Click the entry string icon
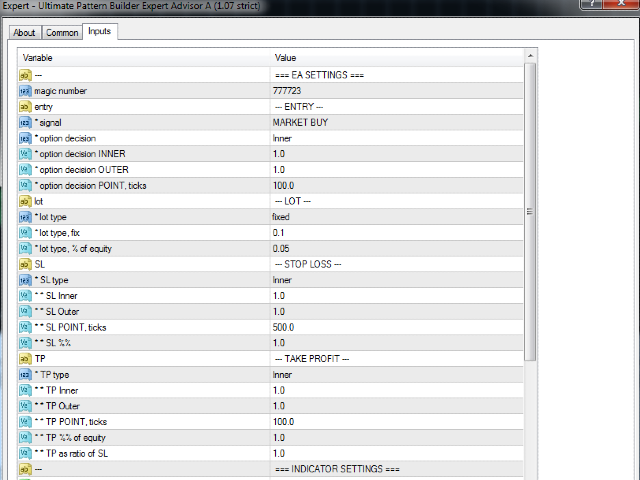Screen dimensions: 640x480 coord(25,107)
